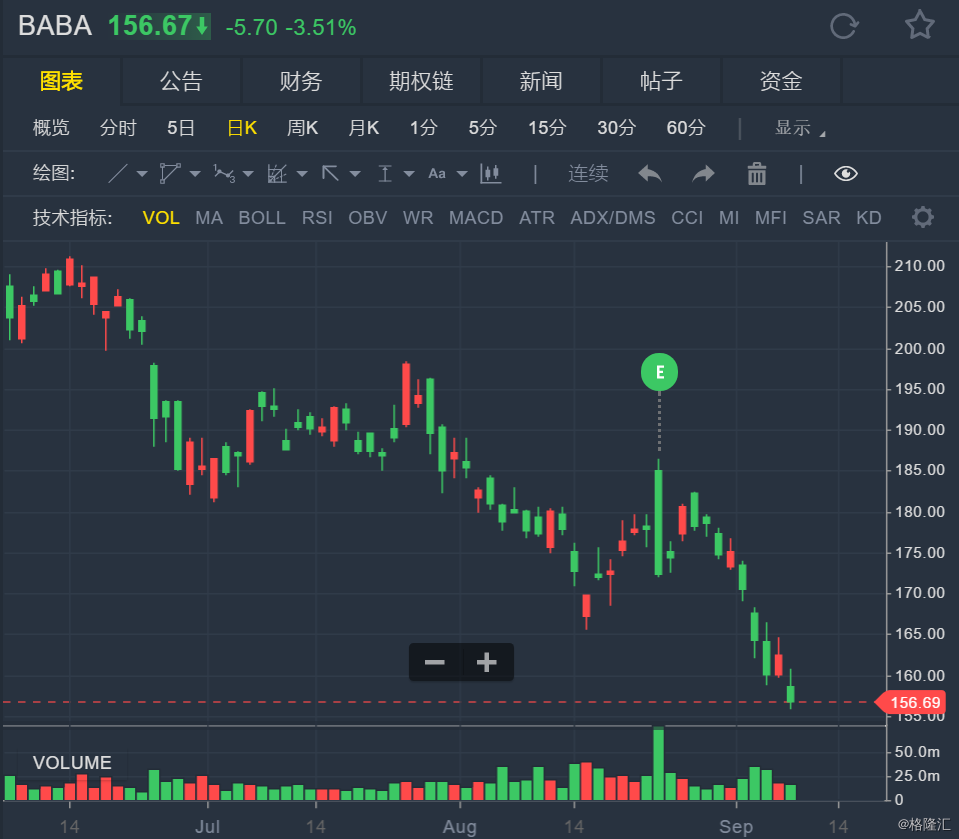This screenshot has width=959, height=839.
Task: Toggle the VOL indicator
Action: click(161, 218)
